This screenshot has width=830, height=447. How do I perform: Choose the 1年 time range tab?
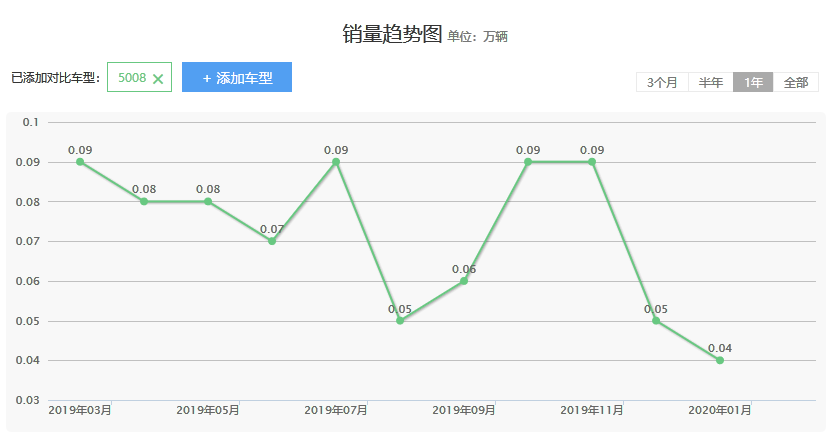coord(753,83)
